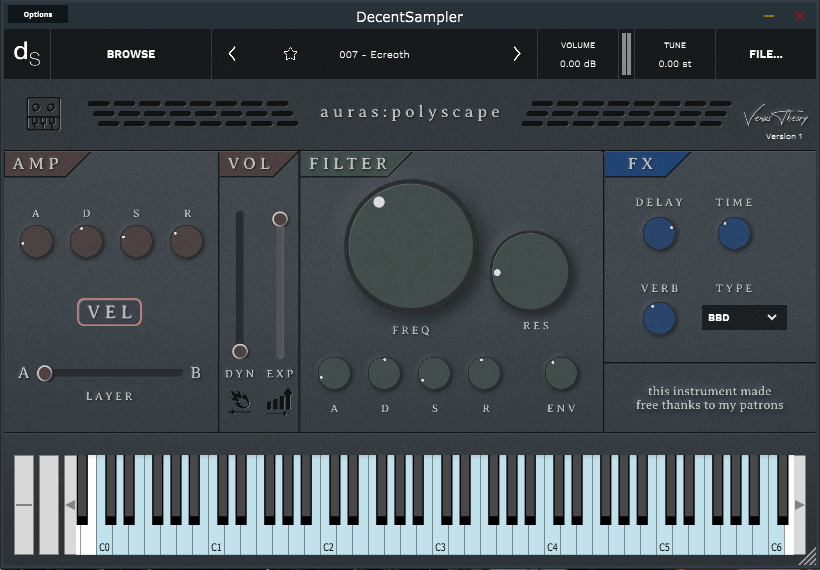Toggle the VEL velocity button
The image size is (820, 570).
pyautogui.click(x=109, y=312)
